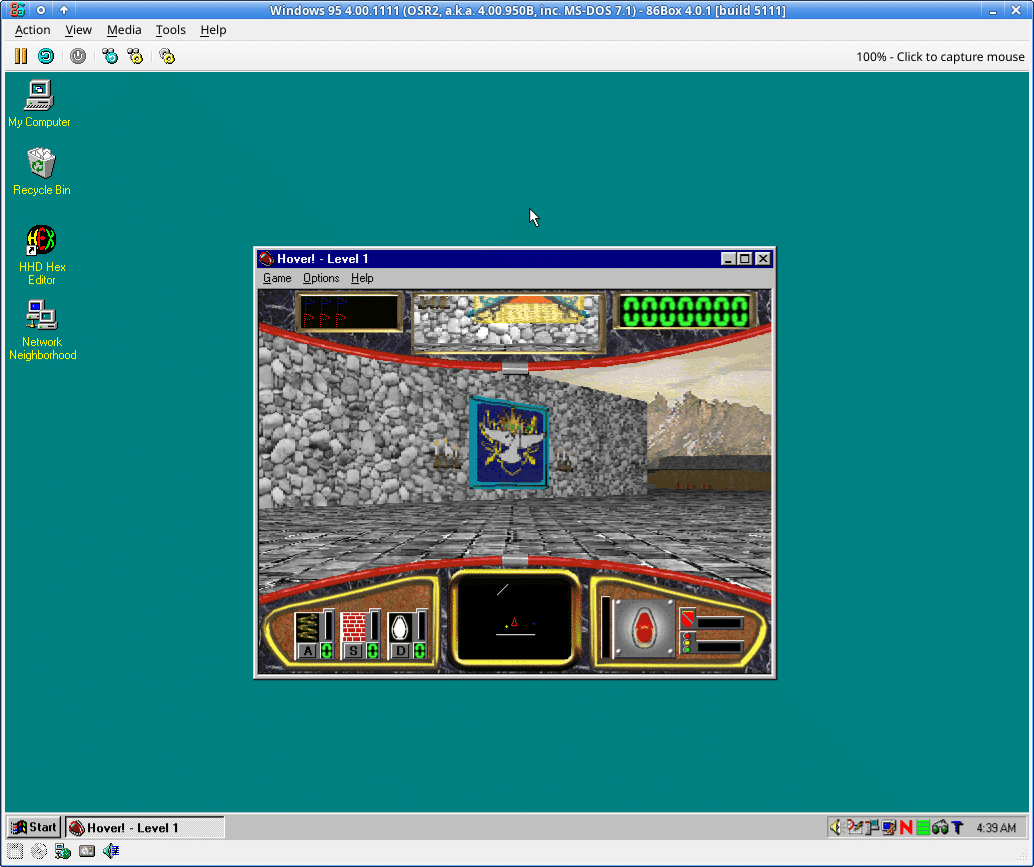Pause the emulated machine in 86Box toolbar
This screenshot has width=1034, height=867.
[x=20, y=56]
